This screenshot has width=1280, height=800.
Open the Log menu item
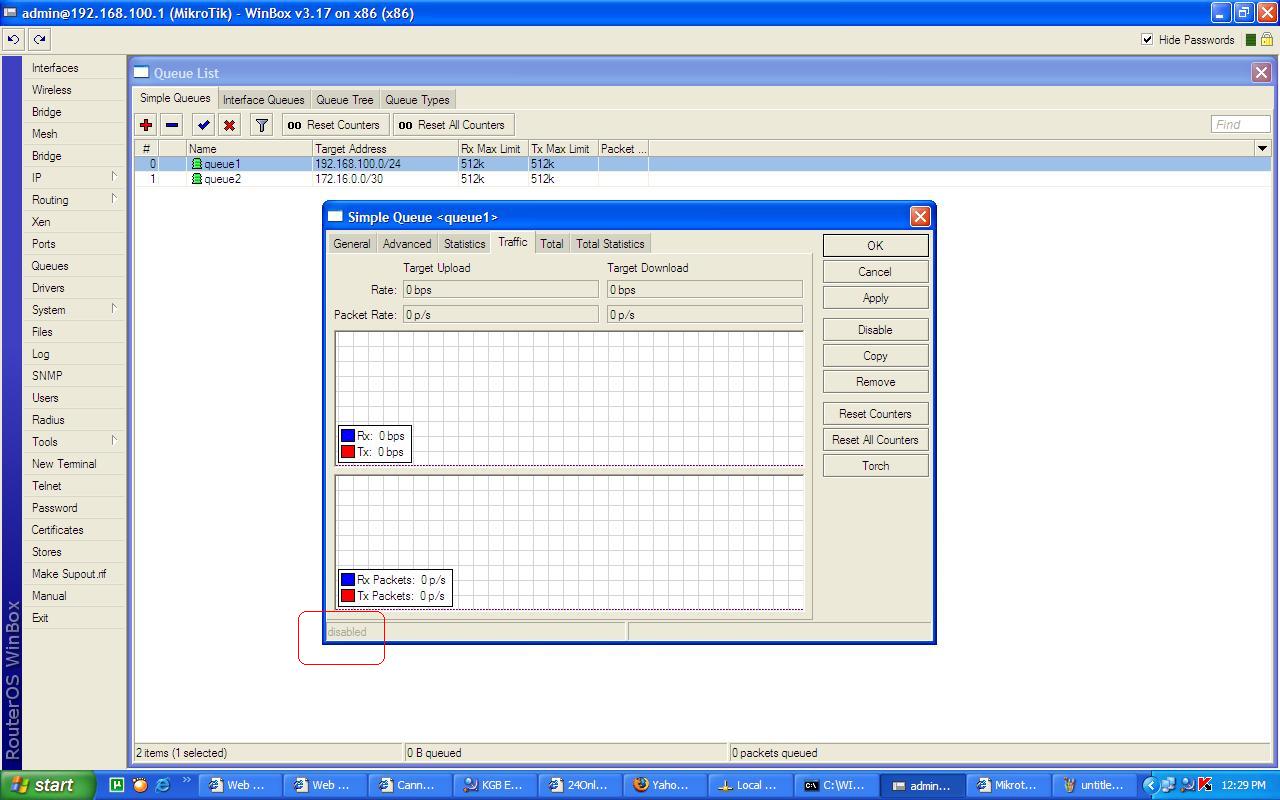pyautogui.click(x=40, y=354)
